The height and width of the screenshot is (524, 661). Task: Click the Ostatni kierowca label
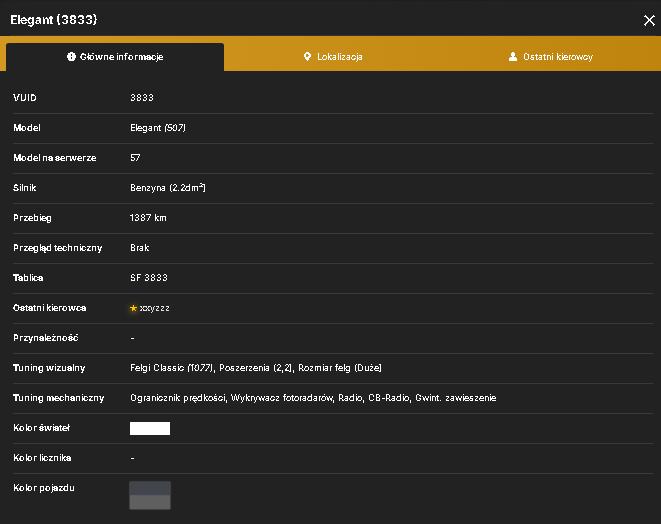point(49,308)
